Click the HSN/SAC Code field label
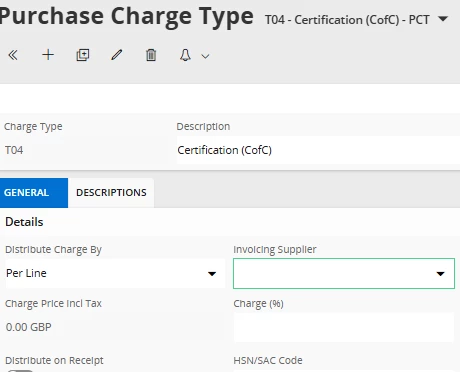460x372 pixels. click(268, 360)
